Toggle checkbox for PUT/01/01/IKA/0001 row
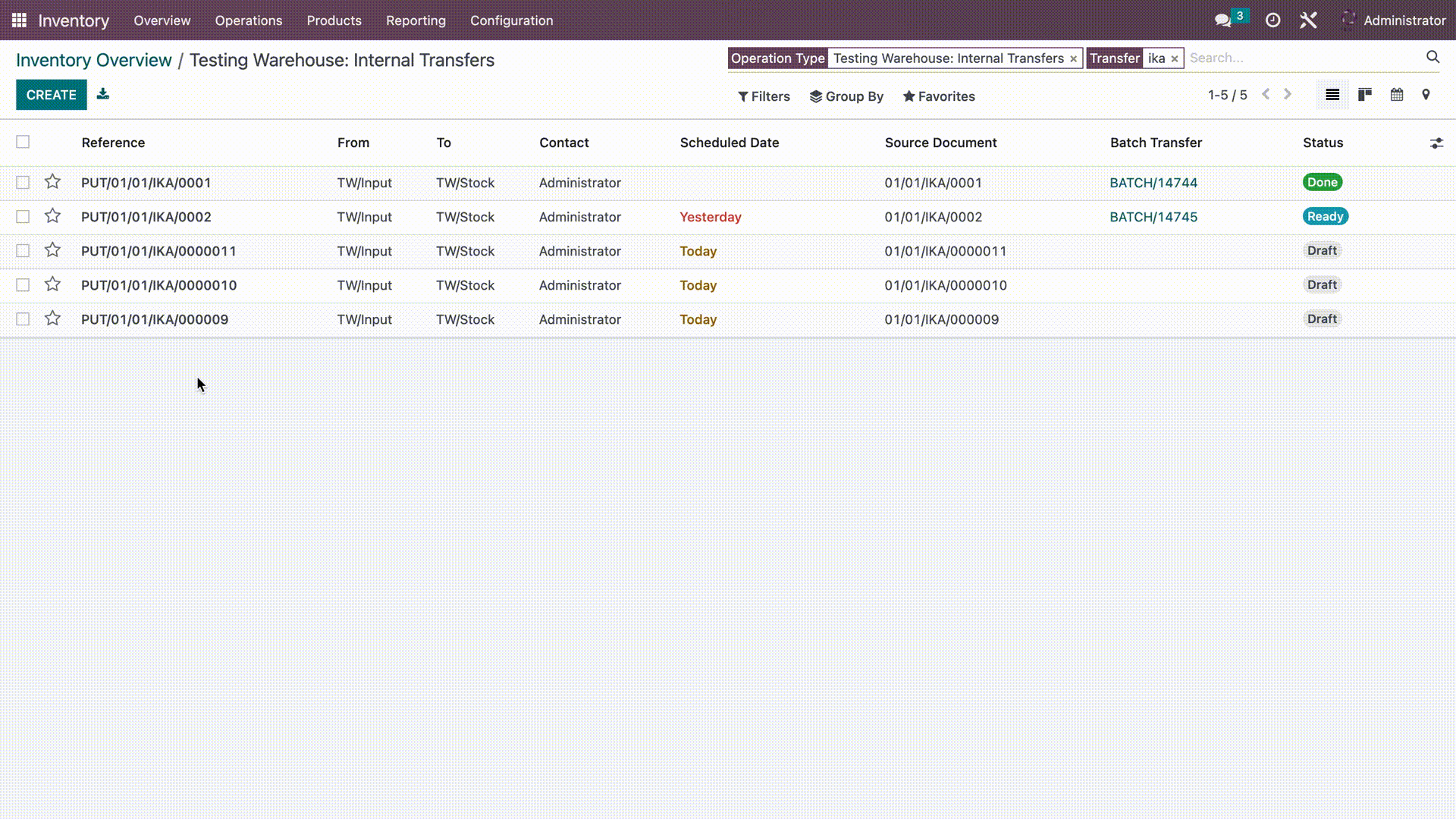Screen dimensions: 1456x819 click(x=23, y=182)
